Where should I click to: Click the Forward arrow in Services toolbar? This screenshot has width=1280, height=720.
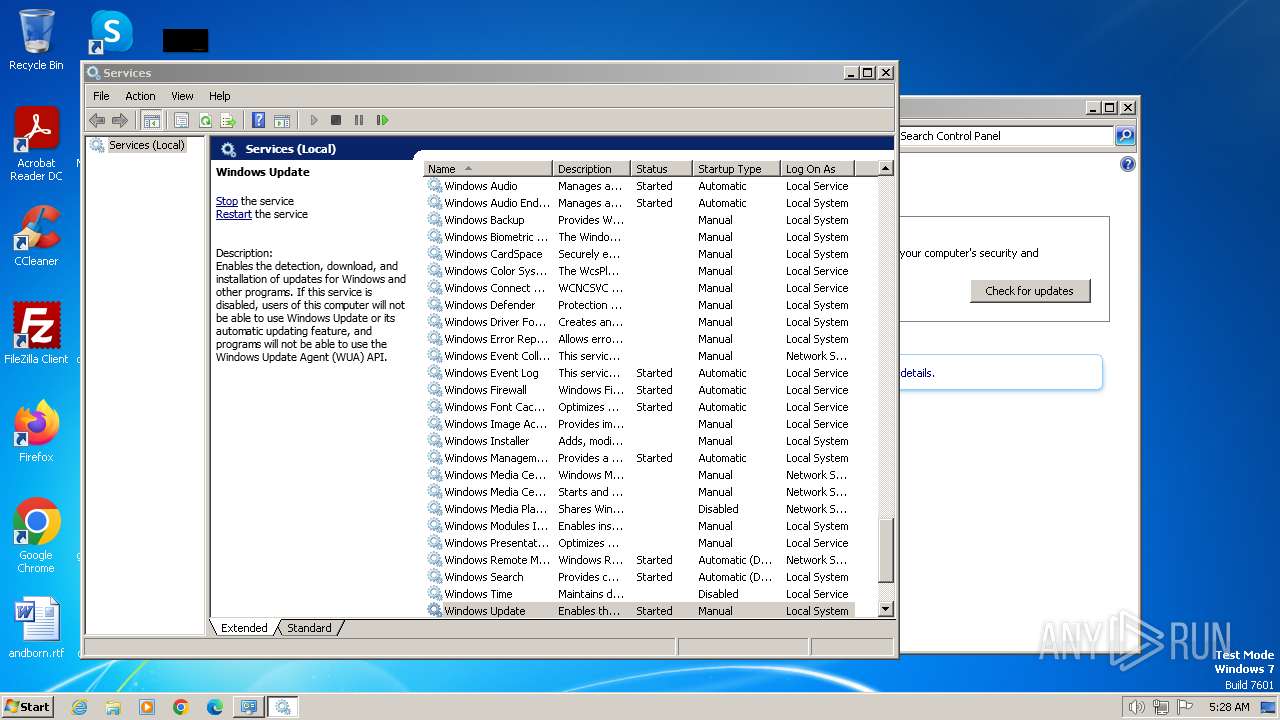120,120
